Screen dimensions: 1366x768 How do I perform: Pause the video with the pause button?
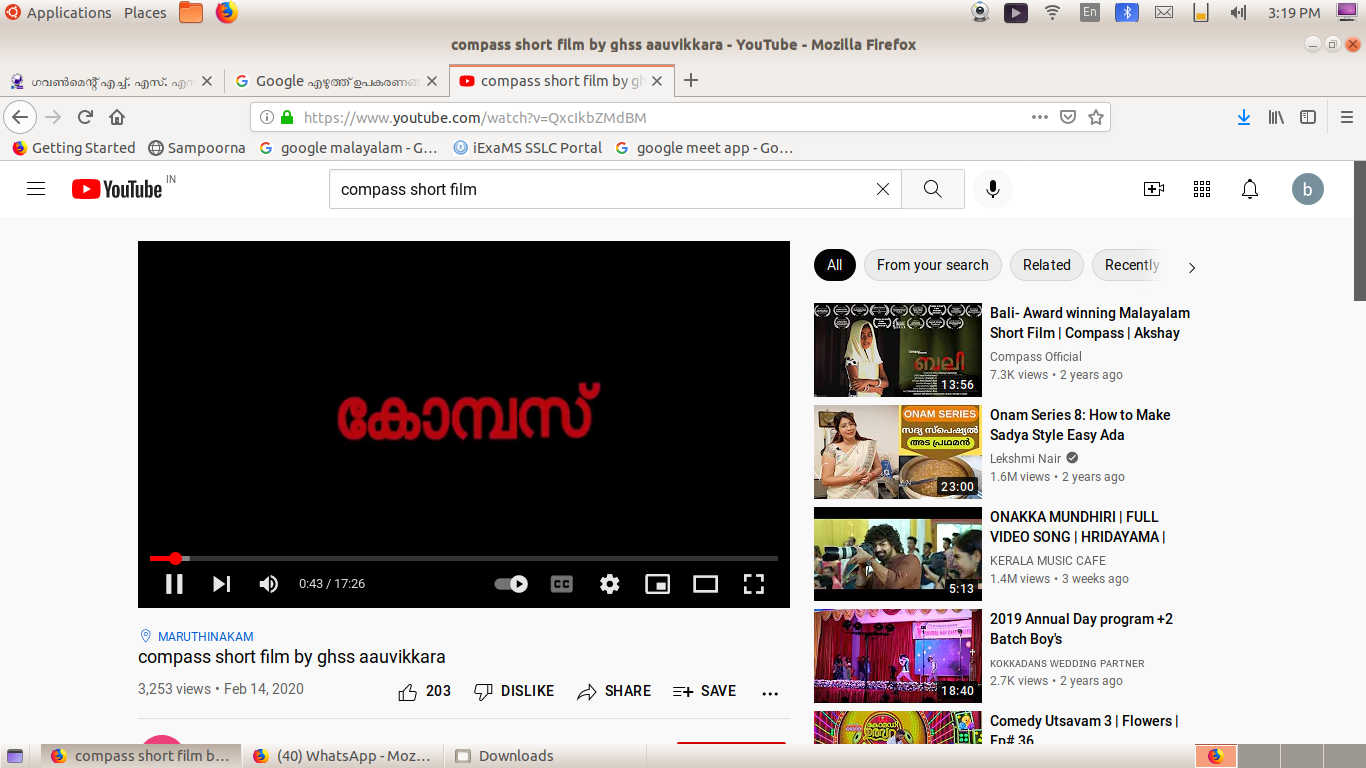(174, 584)
